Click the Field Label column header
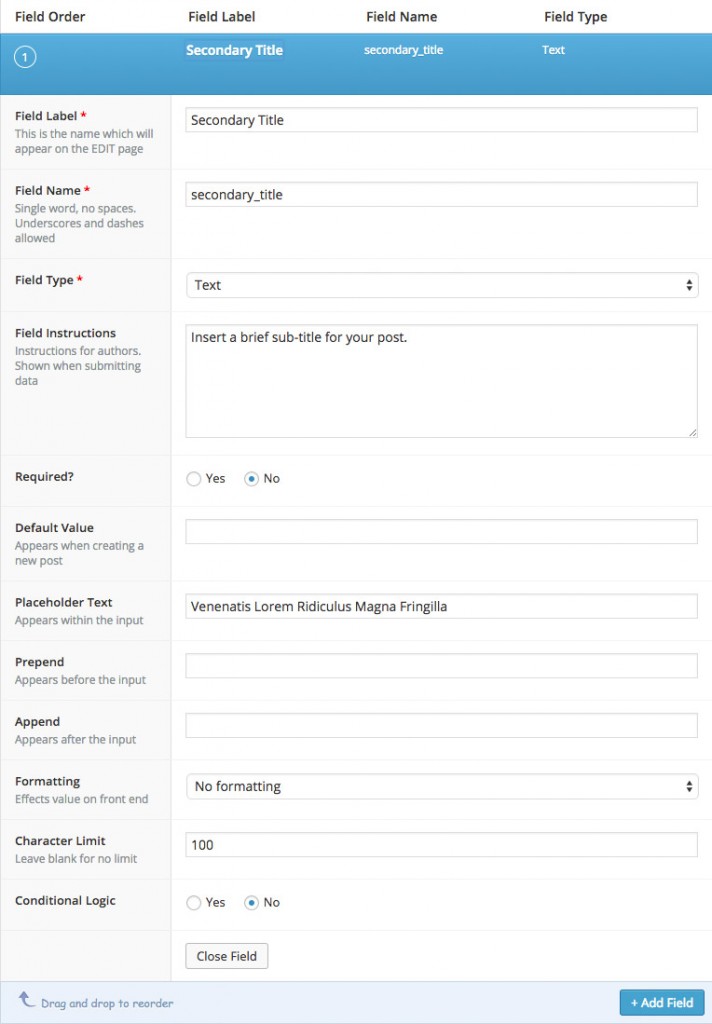The height and width of the screenshot is (1024, 712). (221, 16)
